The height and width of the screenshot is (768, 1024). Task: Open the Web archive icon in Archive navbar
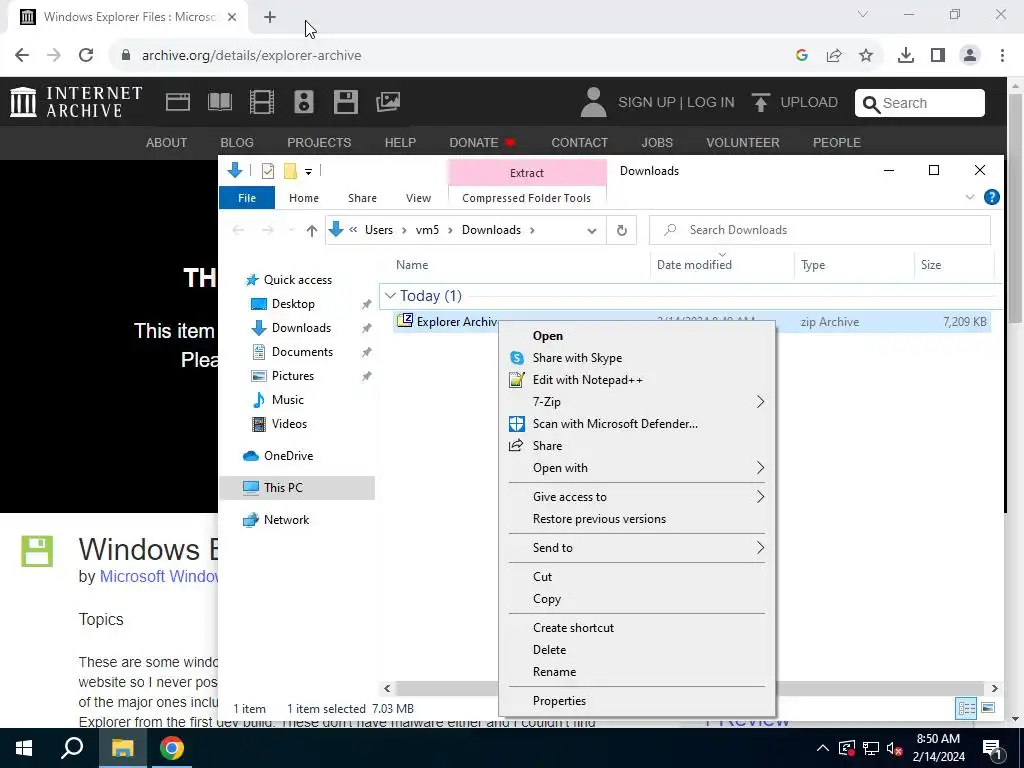click(x=178, y=102)
